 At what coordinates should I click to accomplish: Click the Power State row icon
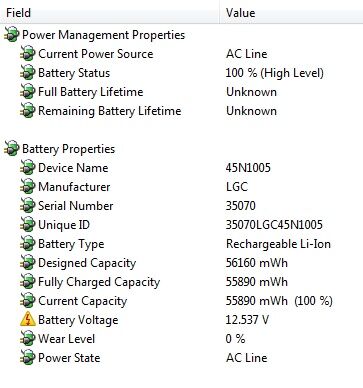click(x=28, y=357)
